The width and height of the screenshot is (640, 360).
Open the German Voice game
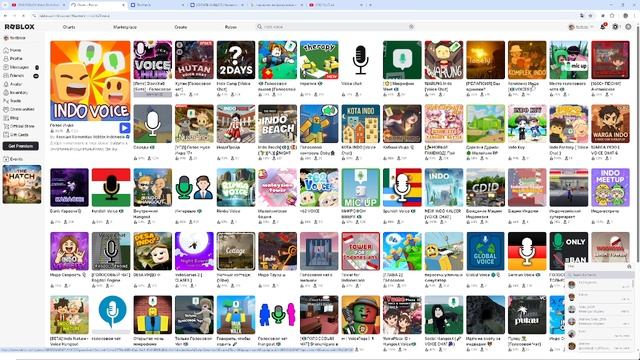527,251
